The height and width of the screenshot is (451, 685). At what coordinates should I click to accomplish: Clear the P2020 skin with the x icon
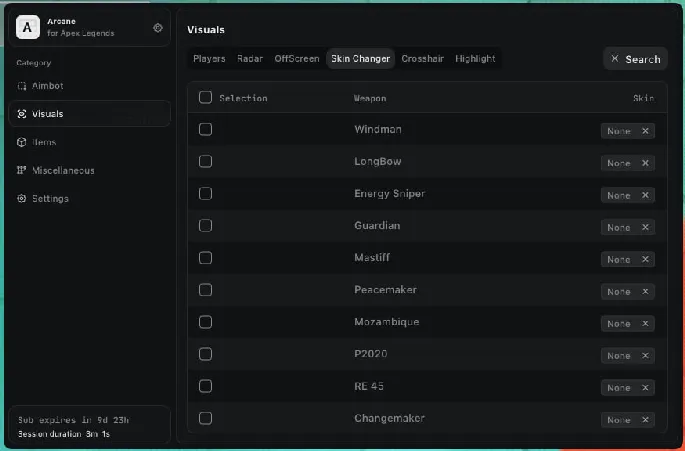tap(645, 355)
